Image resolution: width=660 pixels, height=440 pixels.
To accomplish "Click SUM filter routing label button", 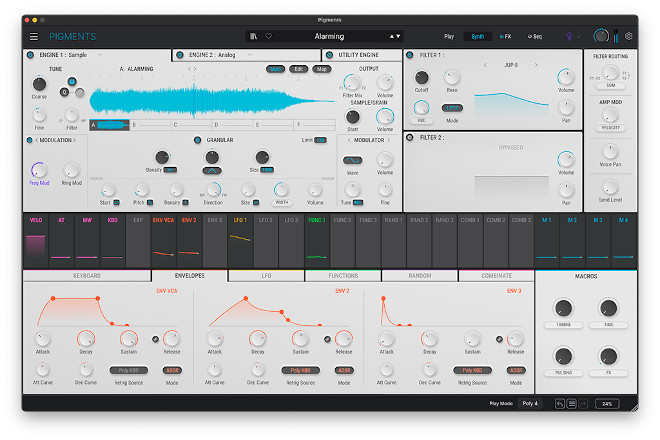I will [610, 85].
